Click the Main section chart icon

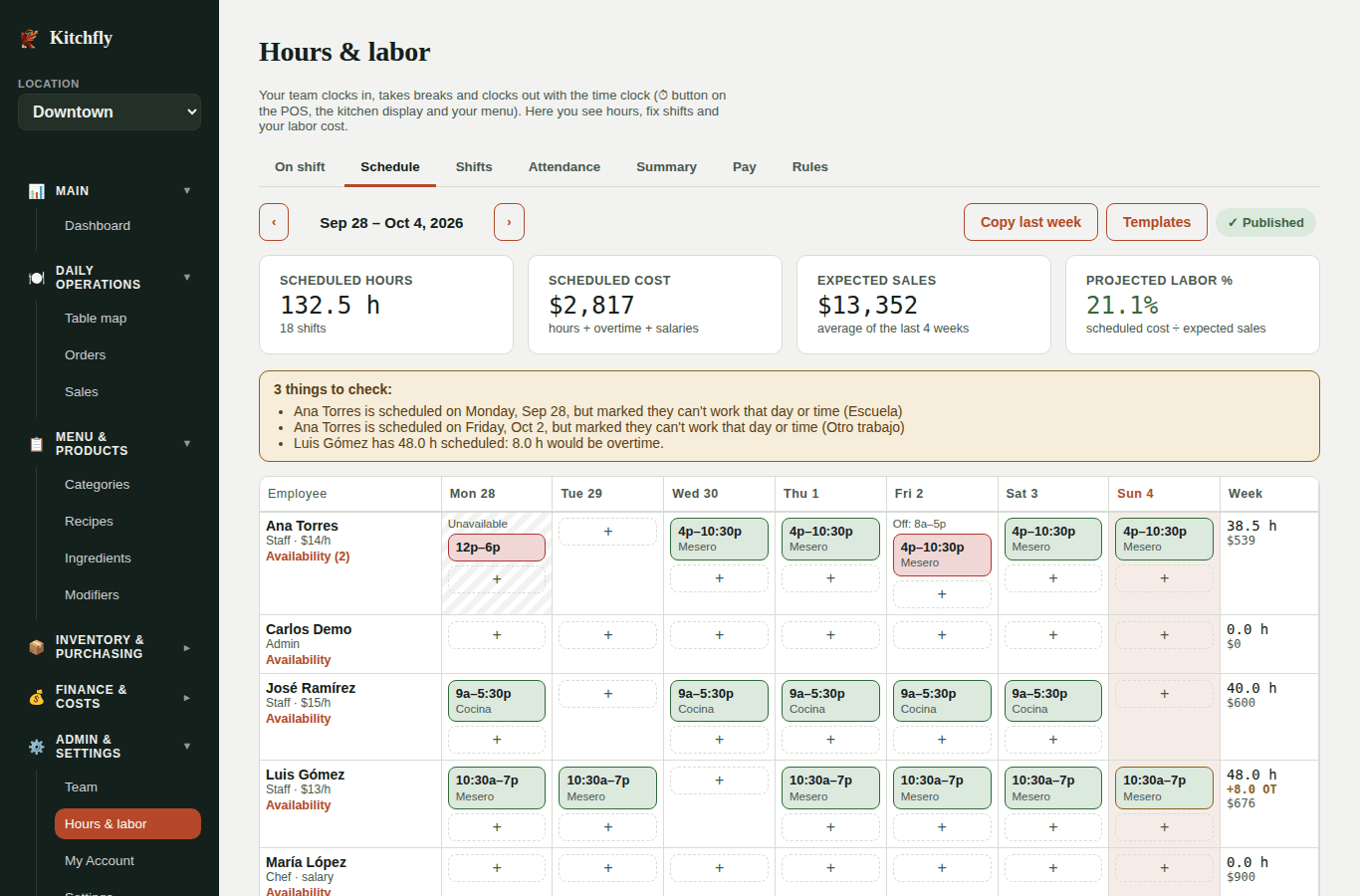(37, 191)
